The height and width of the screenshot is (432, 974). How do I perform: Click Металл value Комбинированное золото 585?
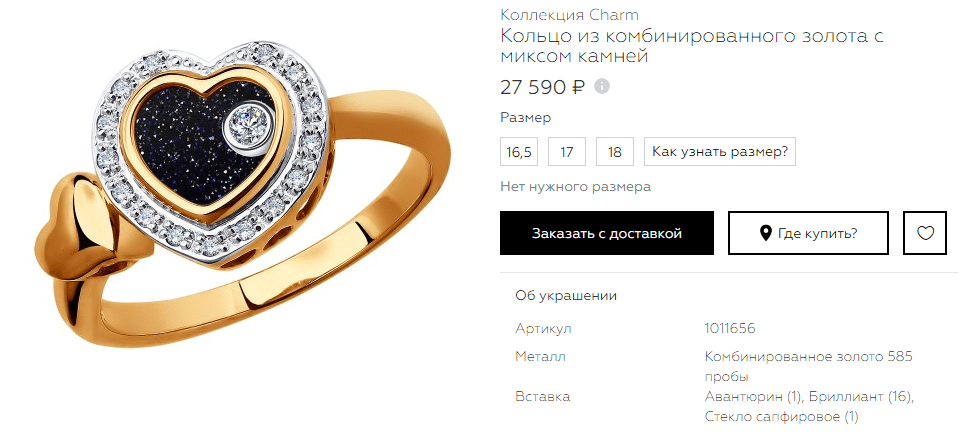(x=808, y=367)
